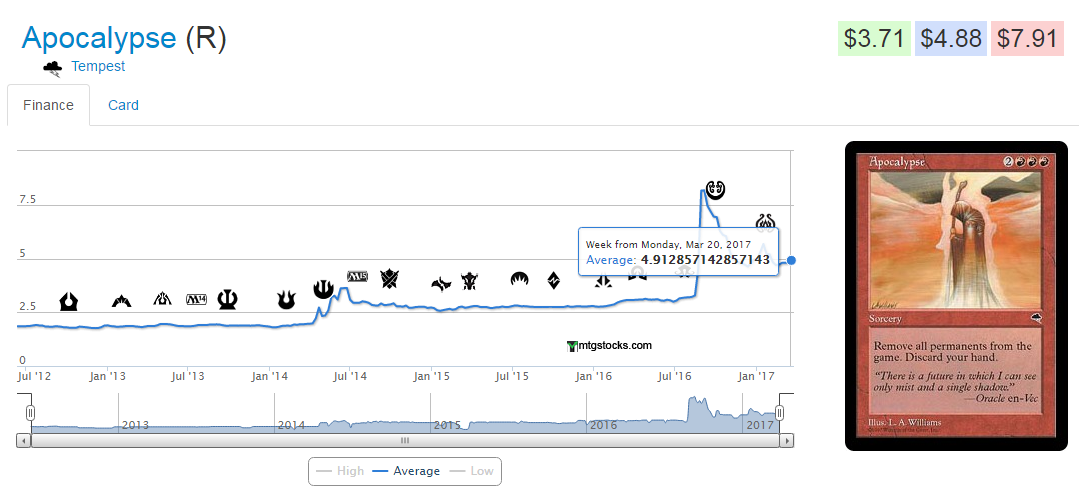Click the 2017 label in the navigator
1079x494 pixels.
(760, 425)
